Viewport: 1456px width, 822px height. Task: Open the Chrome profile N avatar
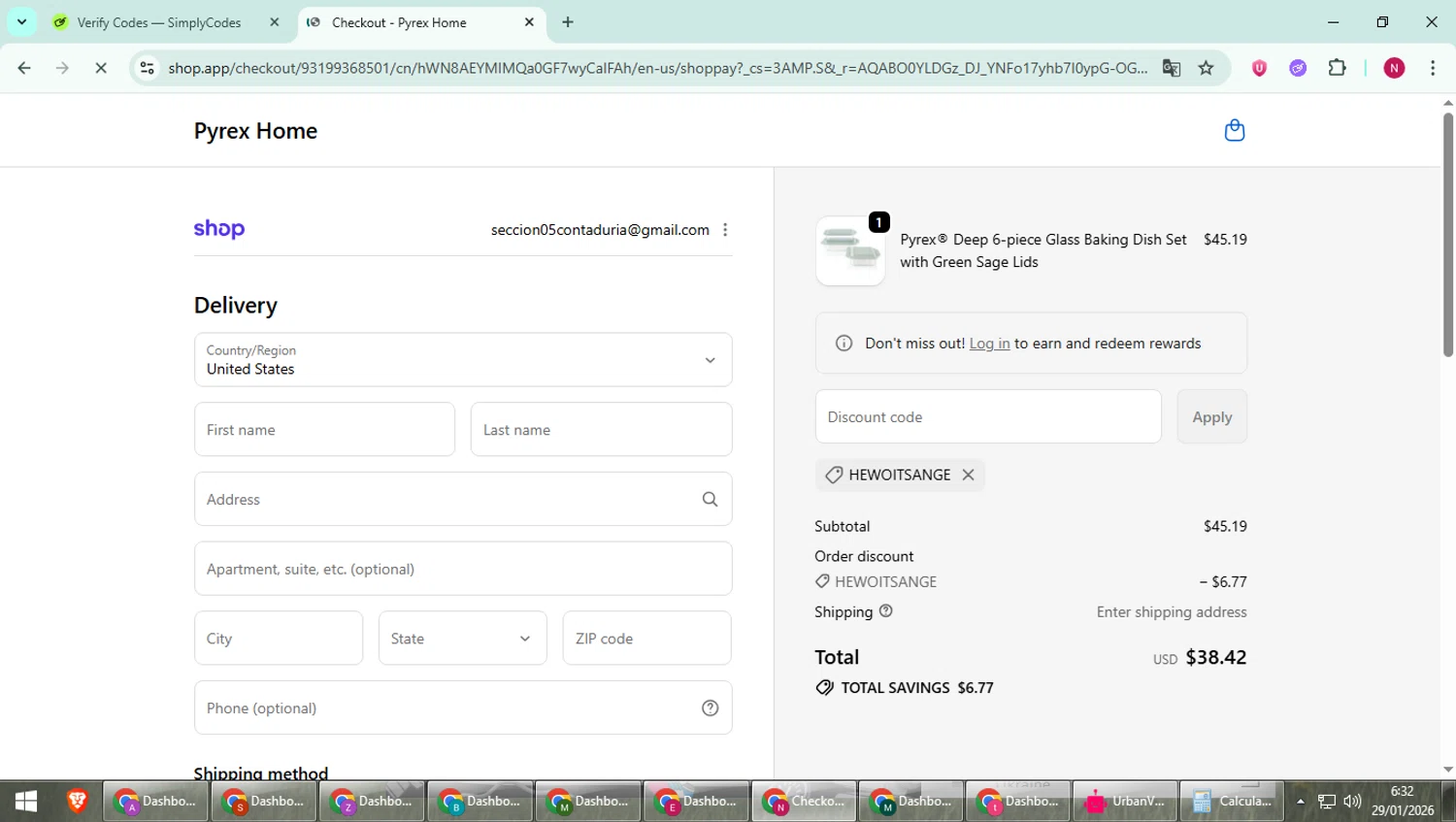pyautogui.click(x=1394, y=68)
